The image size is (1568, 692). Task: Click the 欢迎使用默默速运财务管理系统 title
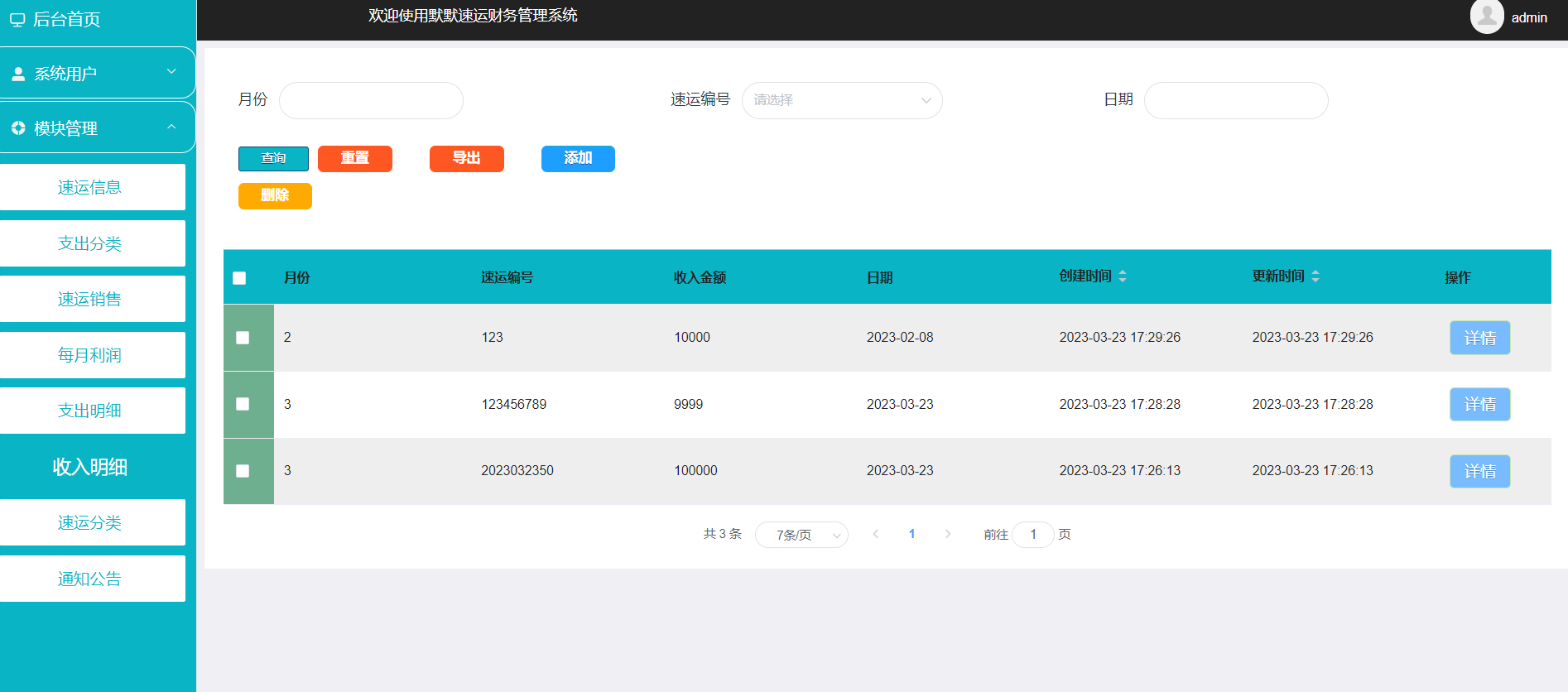pos(473,15)
